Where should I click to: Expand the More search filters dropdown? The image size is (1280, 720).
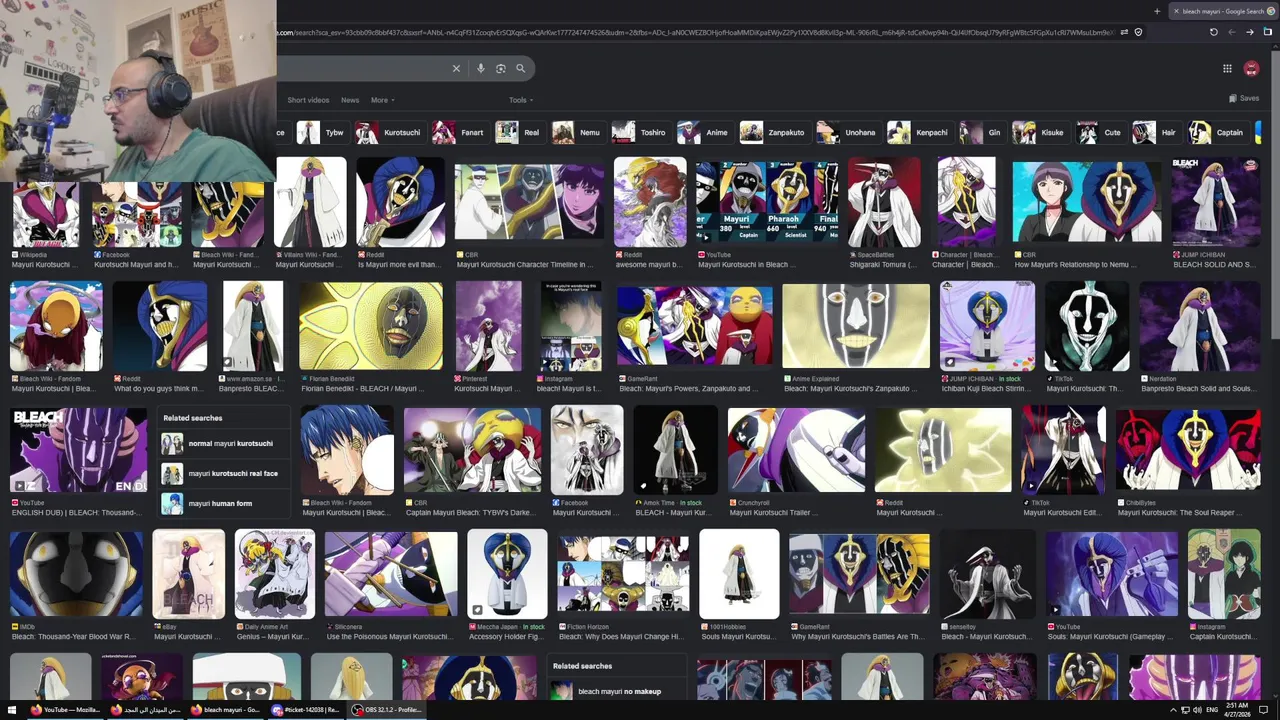[383, 100]
